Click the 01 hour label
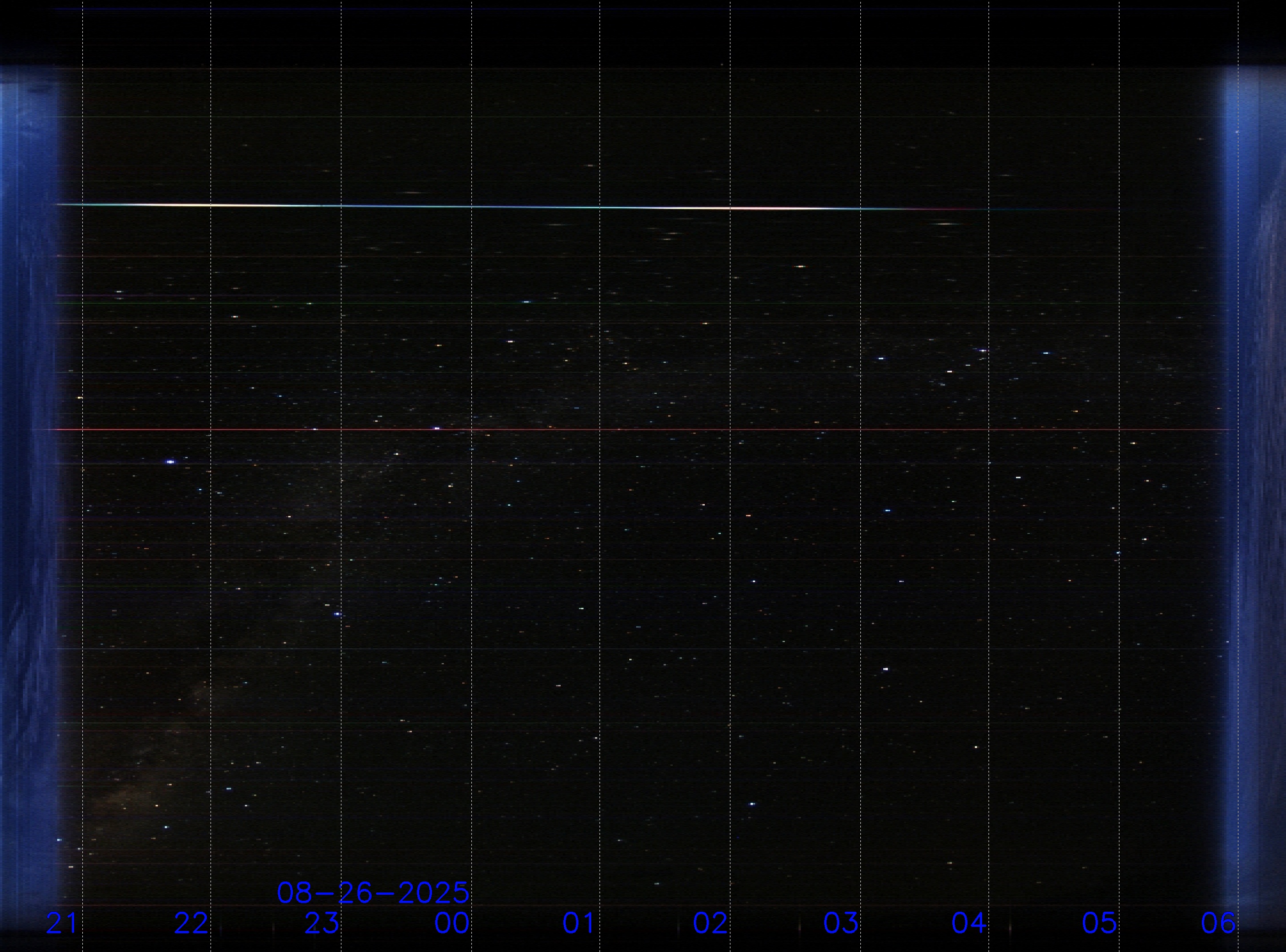The width and height of the screenshot is (1286, 952). tap(579, 923)
